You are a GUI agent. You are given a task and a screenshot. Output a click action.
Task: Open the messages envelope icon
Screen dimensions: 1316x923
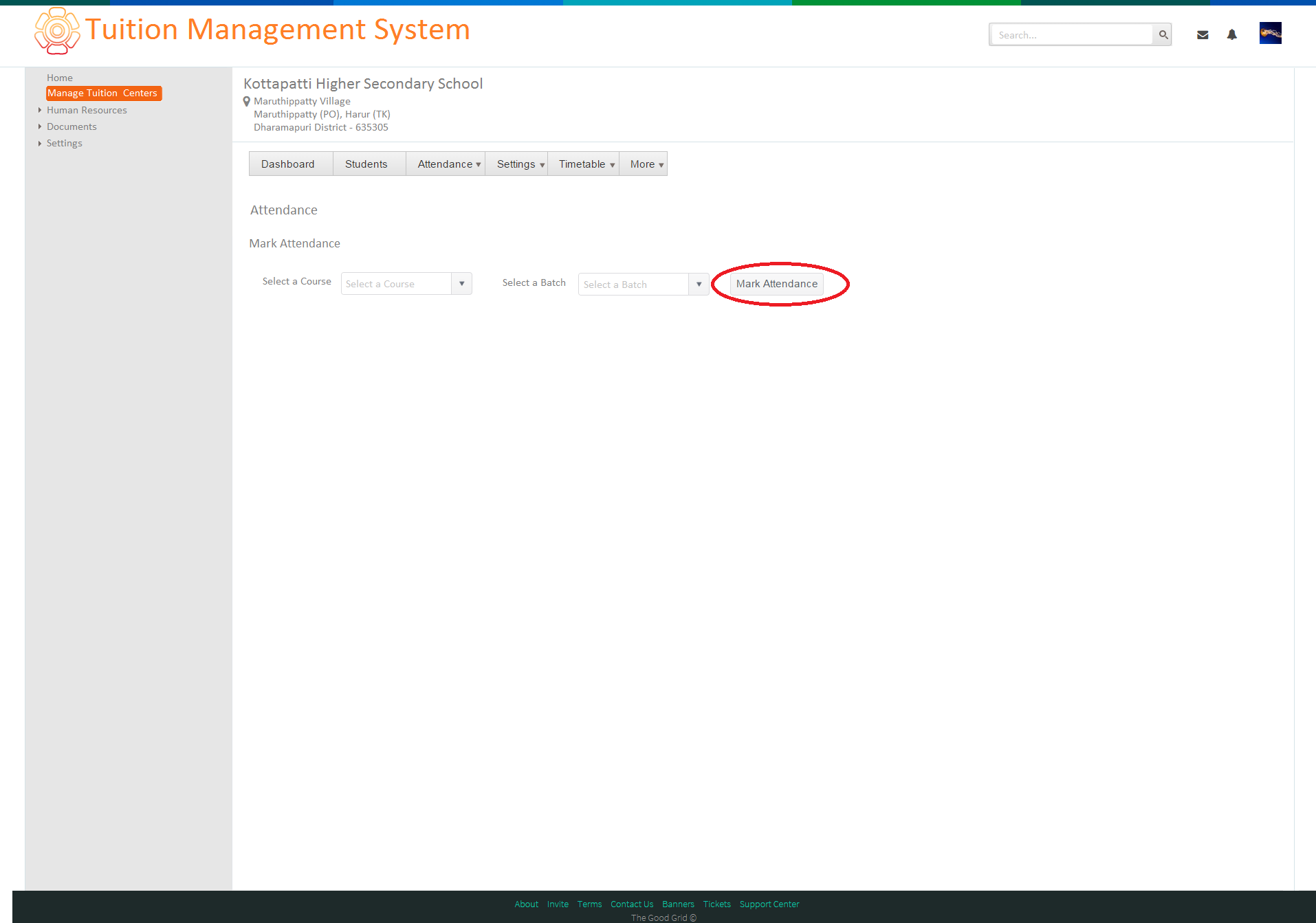(x=1203, y=35)
